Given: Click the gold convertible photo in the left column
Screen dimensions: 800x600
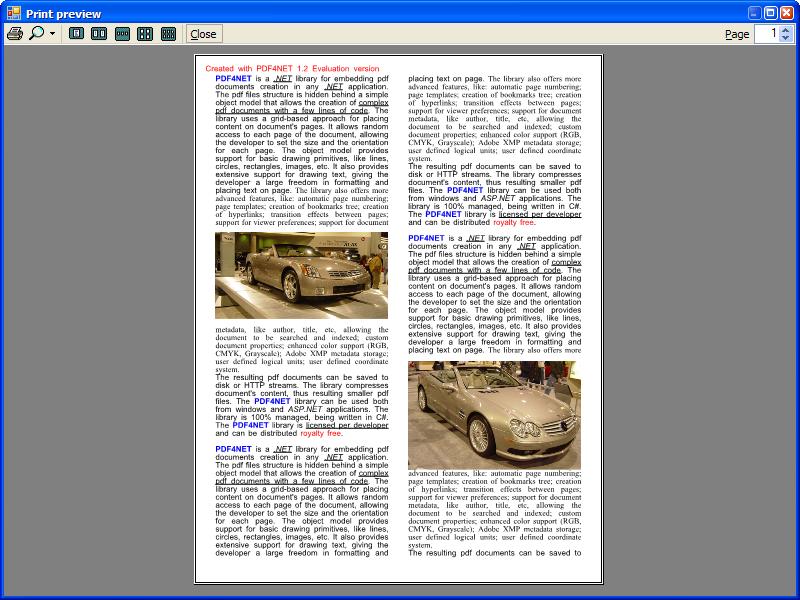Looking at the screenshot, I should [x=302, y=276].
